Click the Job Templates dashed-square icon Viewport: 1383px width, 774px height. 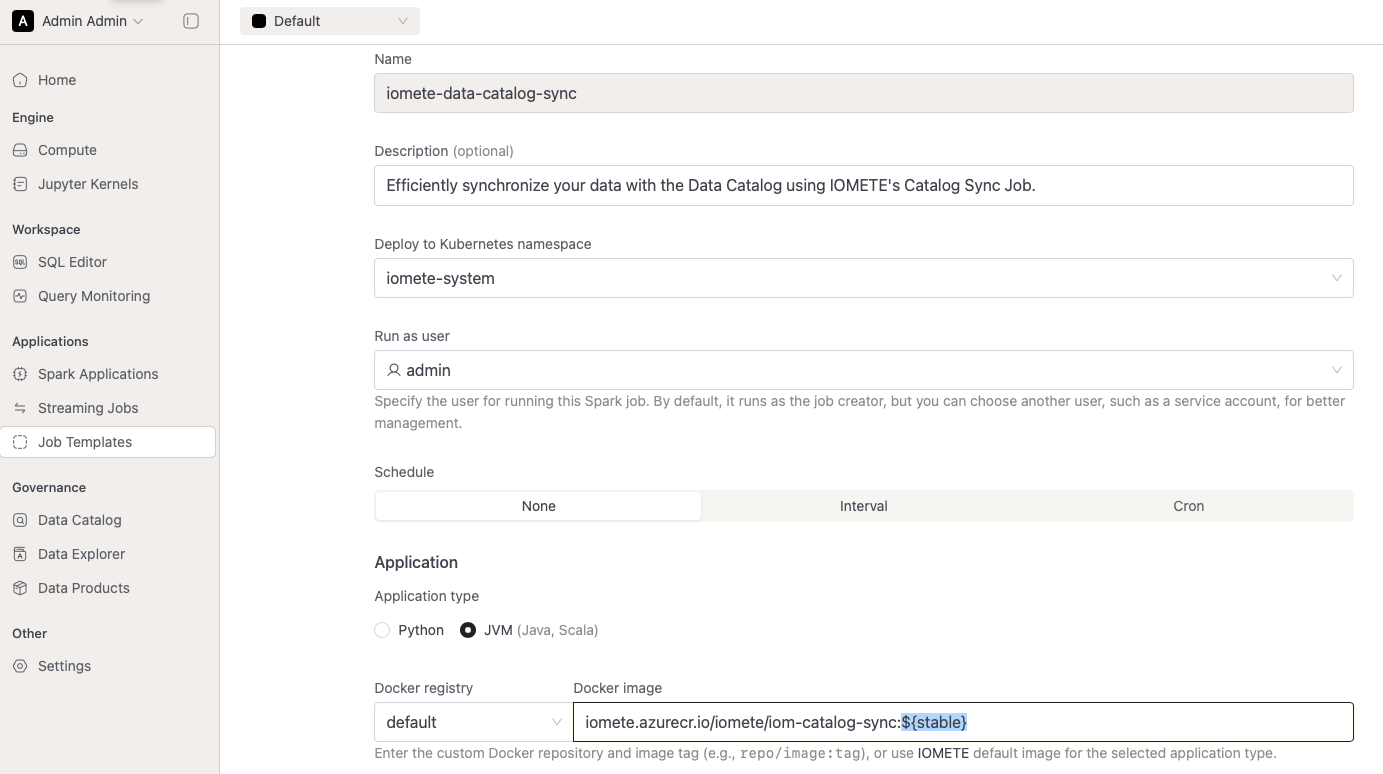(x=20, y=442)
